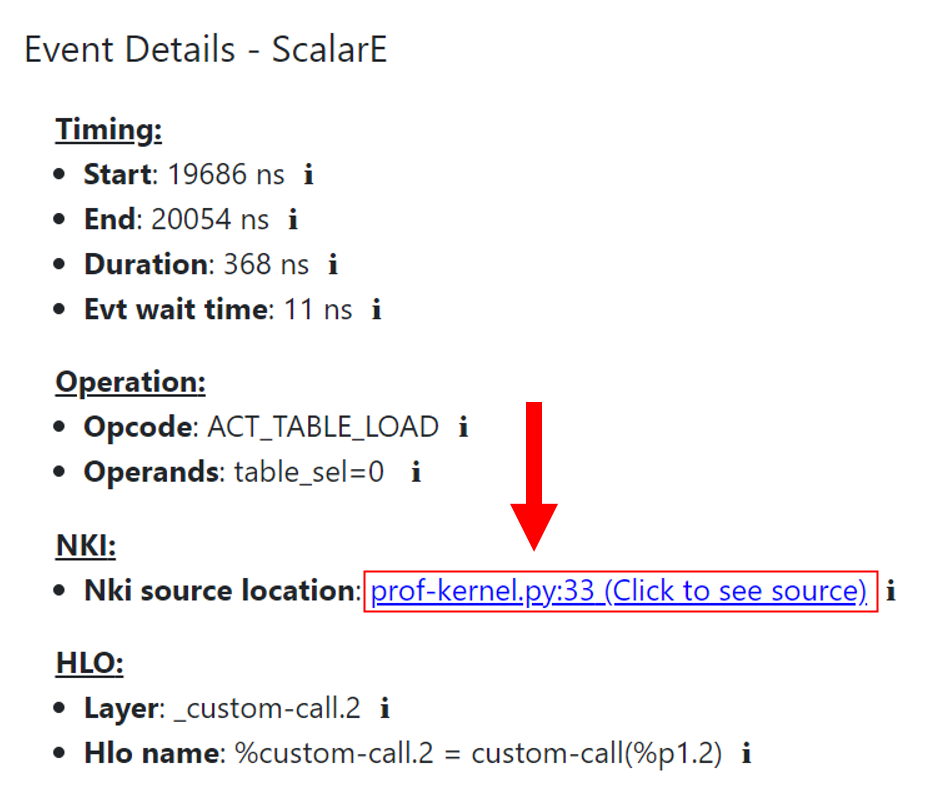Click the Duration value 368 ns
Image resolution: width=952 pixels, height=805 pixels.
pos(265,265)
